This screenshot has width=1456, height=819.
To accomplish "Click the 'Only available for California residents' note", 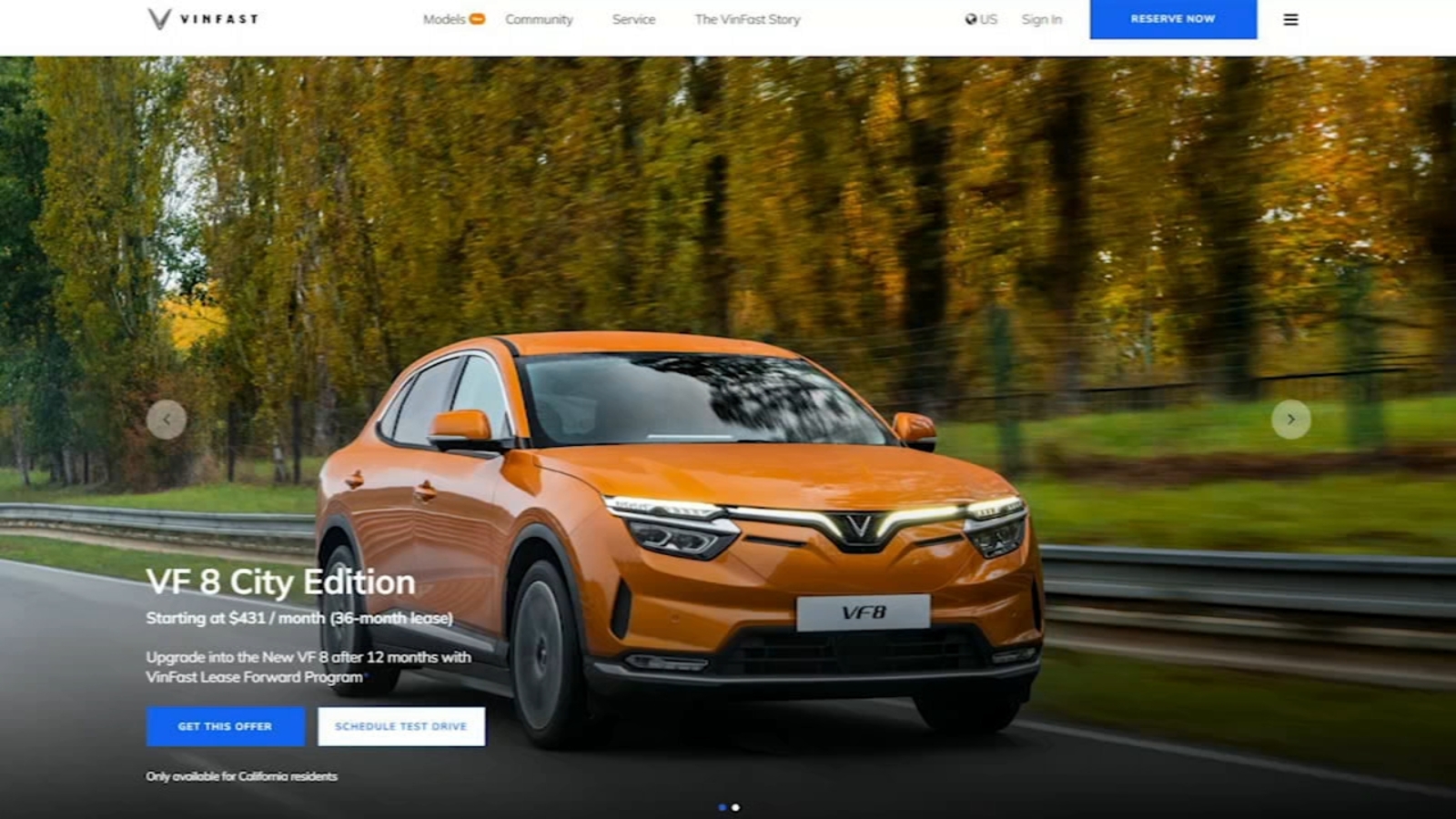I will click(x=241, y=776).
